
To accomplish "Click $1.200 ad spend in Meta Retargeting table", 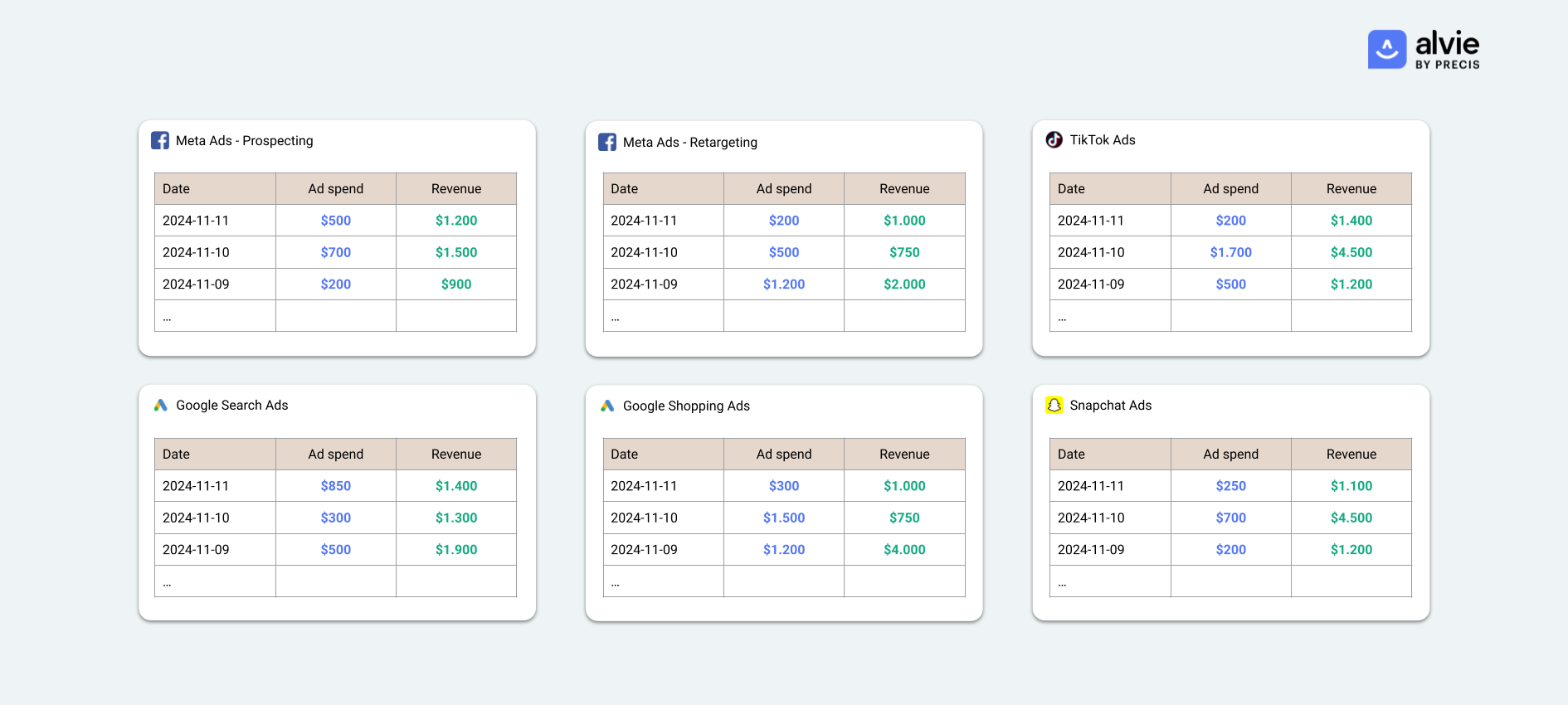I will pyautogui.click(x=784, y=284).
